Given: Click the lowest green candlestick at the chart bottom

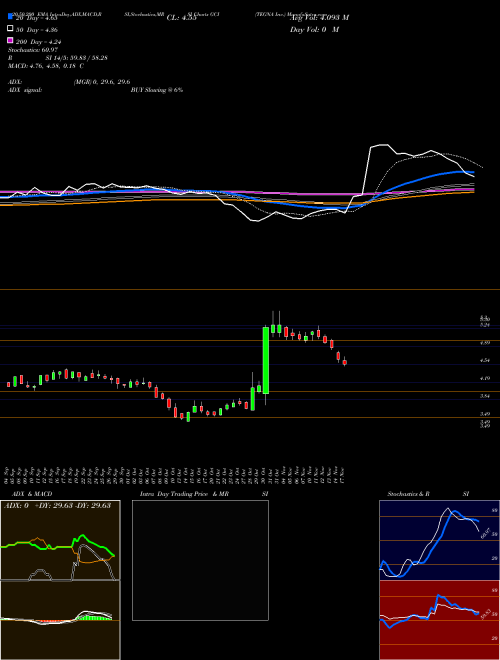Looking at the screenshot, I should [188, 417].
